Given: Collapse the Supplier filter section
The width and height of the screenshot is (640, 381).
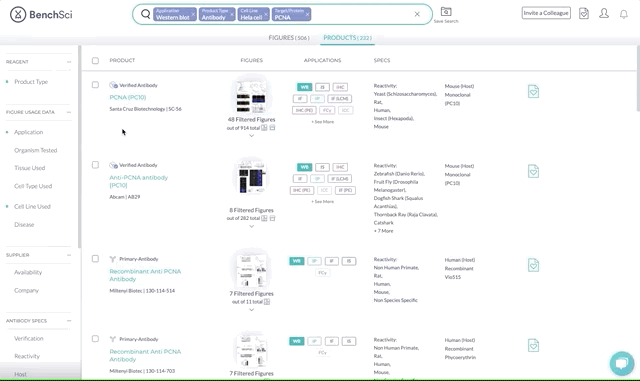Looking at the screenshot, I should pyautogui.click(x=69, y=255).
